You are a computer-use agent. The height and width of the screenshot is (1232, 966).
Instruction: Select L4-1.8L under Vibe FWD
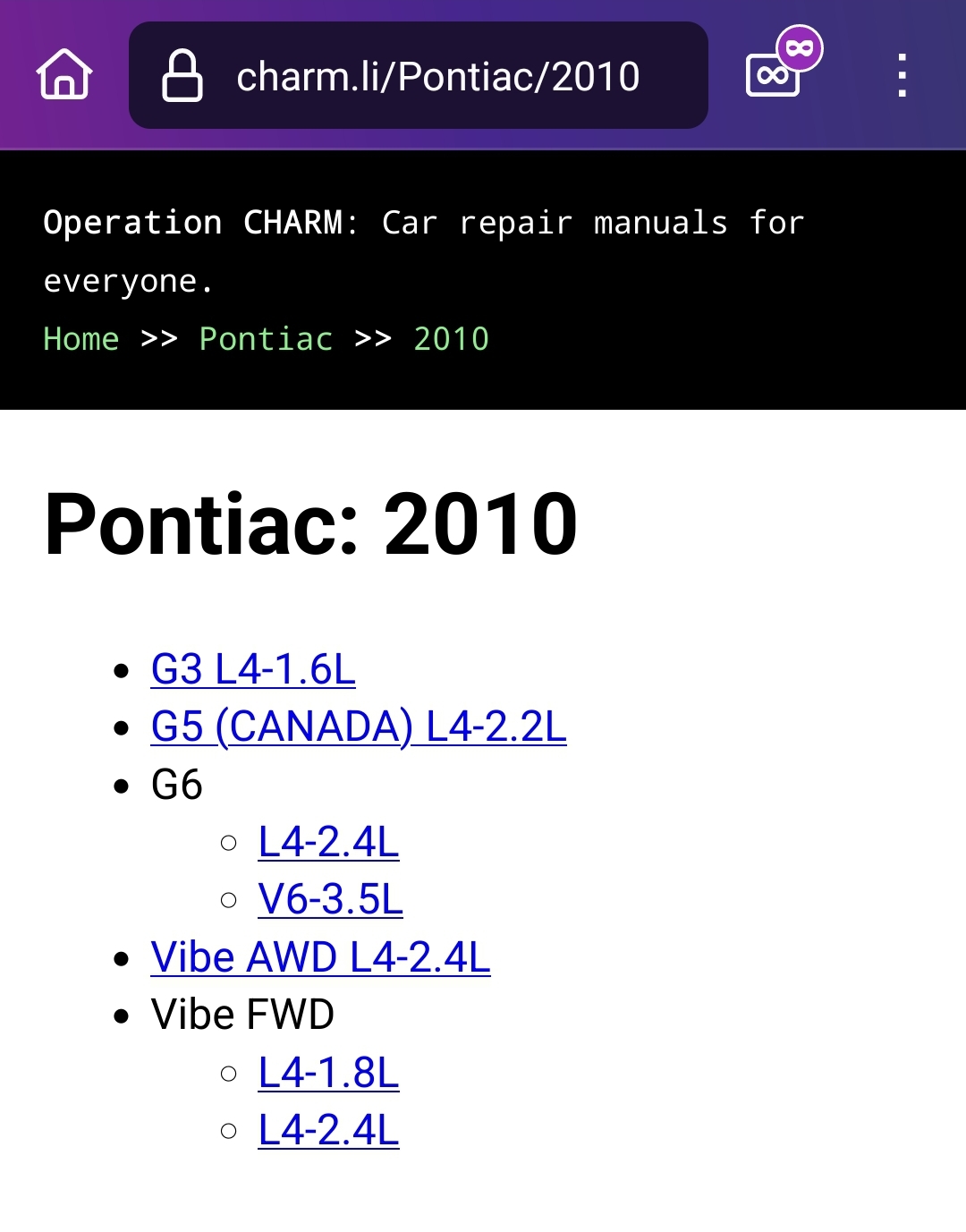pos(328,1073)
